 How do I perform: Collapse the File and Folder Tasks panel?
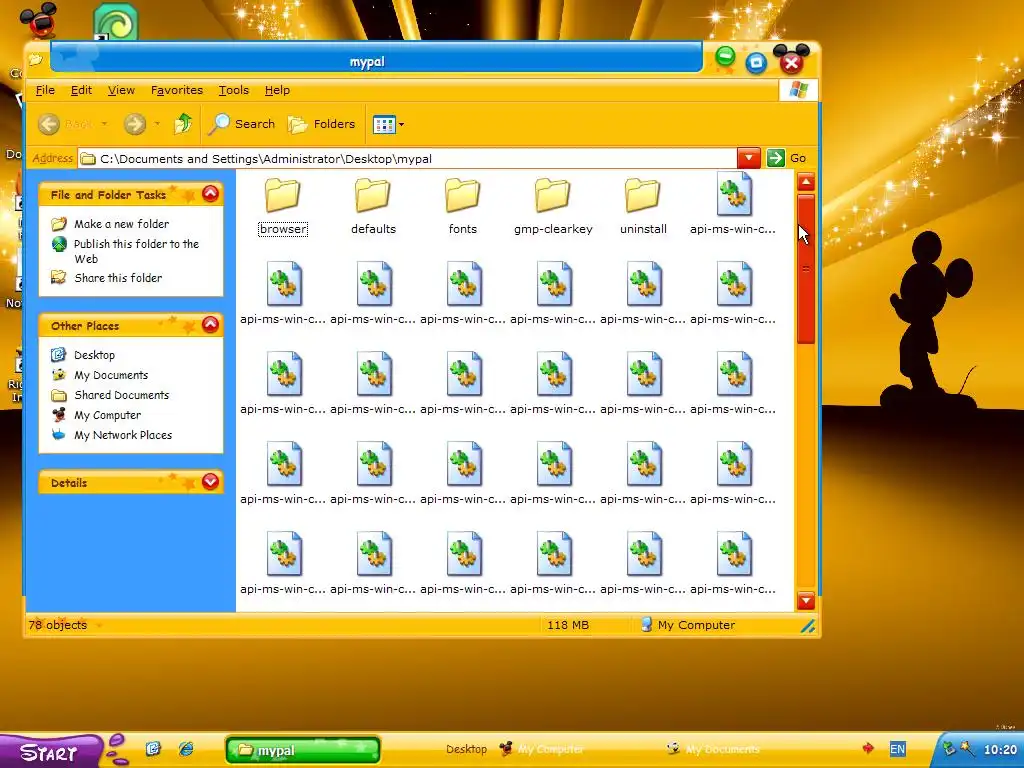210,193
